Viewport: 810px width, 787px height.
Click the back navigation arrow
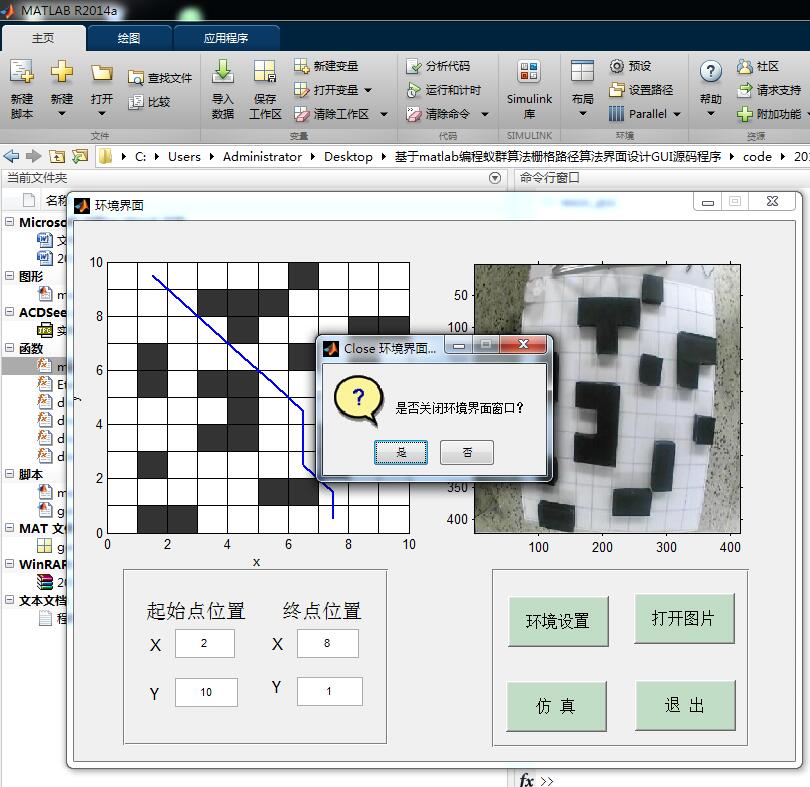coord(11,156)
